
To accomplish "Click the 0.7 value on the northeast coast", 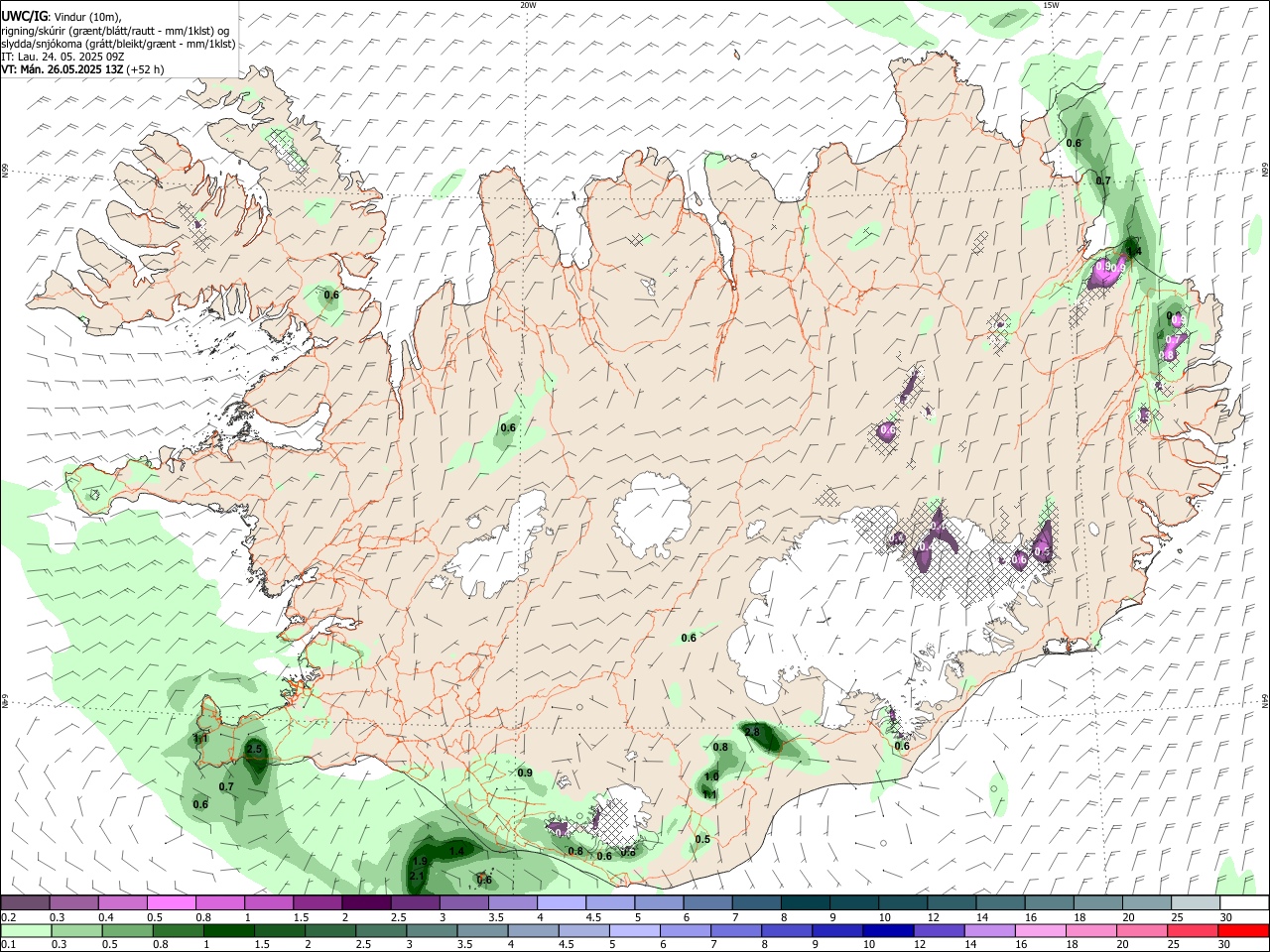I will pyautogui.click(x=1103, y=180).
